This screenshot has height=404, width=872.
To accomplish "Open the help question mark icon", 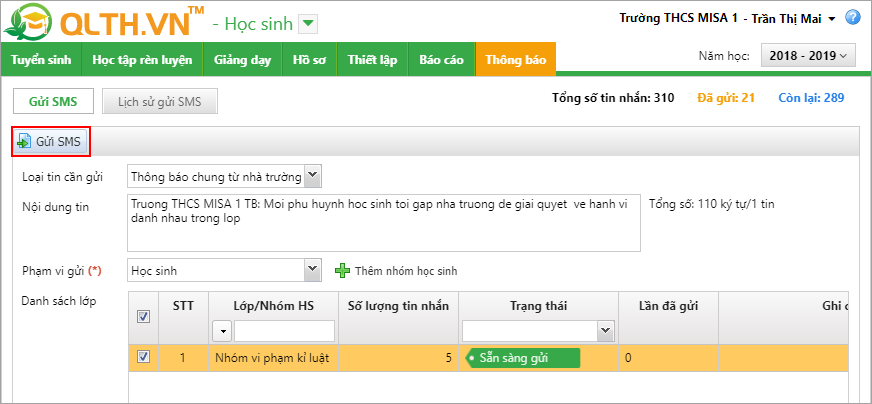I will (x=852, y=17).
